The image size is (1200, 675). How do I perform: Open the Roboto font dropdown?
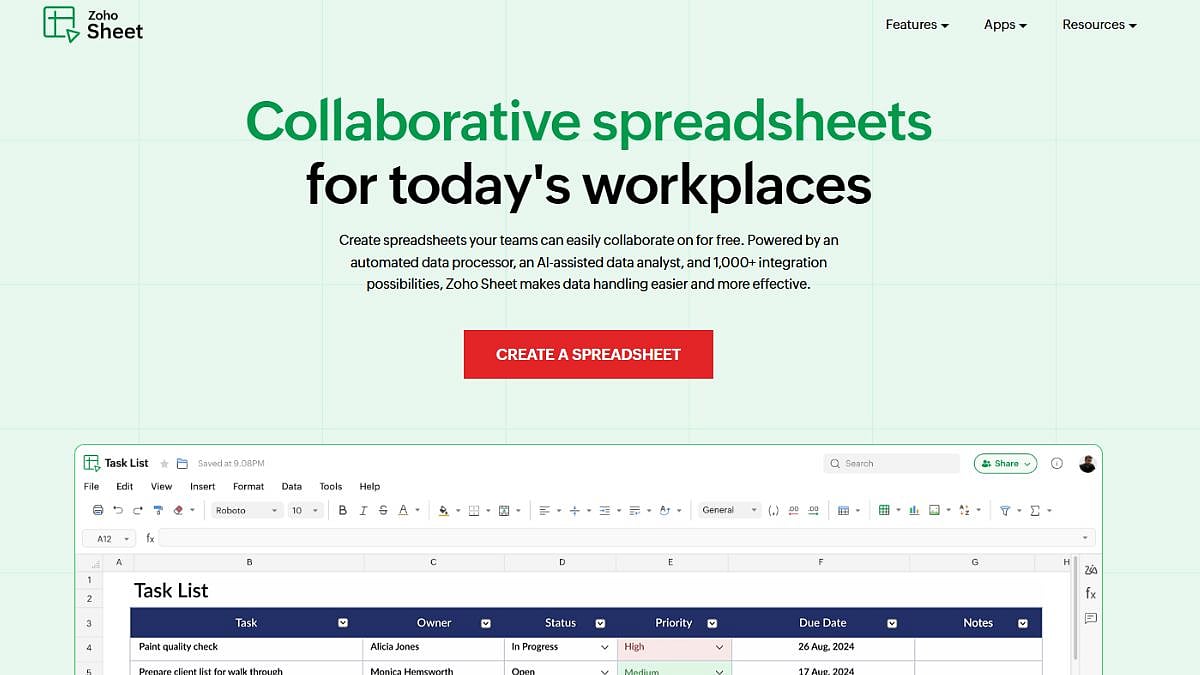pos(247,510)
